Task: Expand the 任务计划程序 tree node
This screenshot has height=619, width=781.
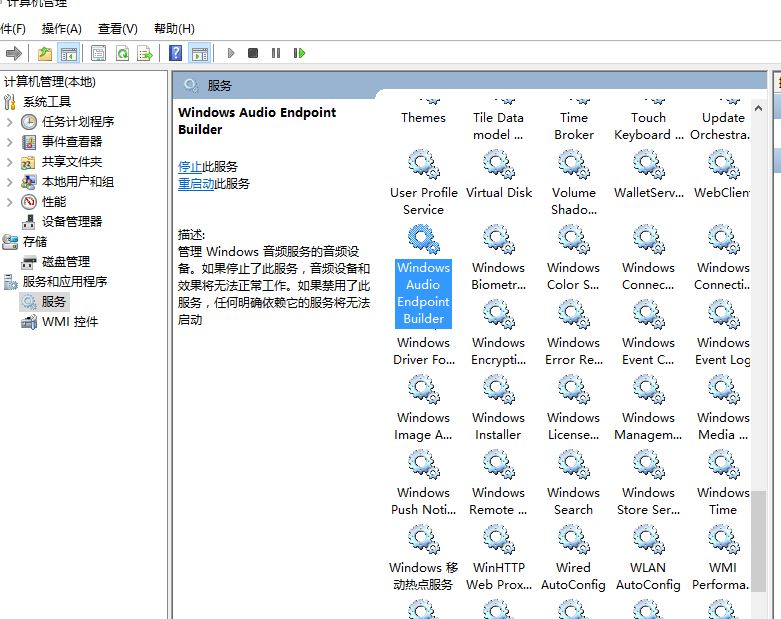Action: click(x=9, y=122)
